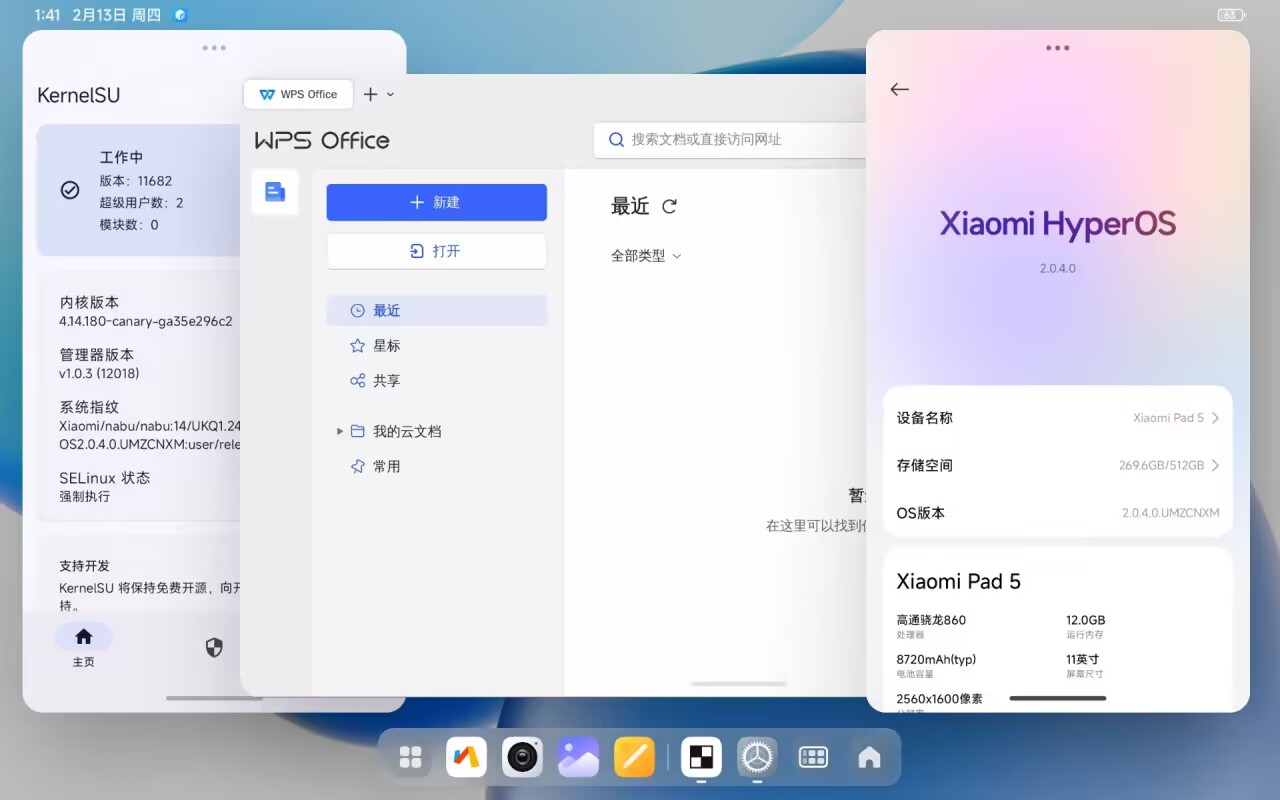
Task: Tap the manager version v1.0.3 (12018)
Action: tap(99, 373)
